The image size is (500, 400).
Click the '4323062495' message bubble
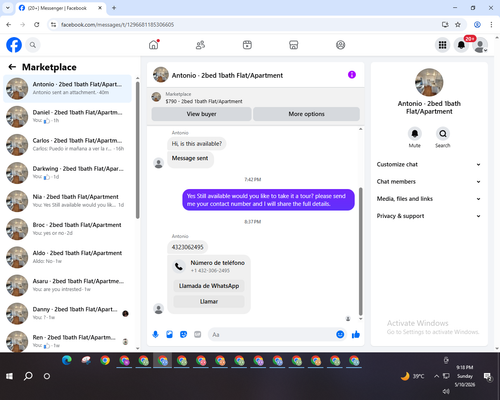[187, 247]
